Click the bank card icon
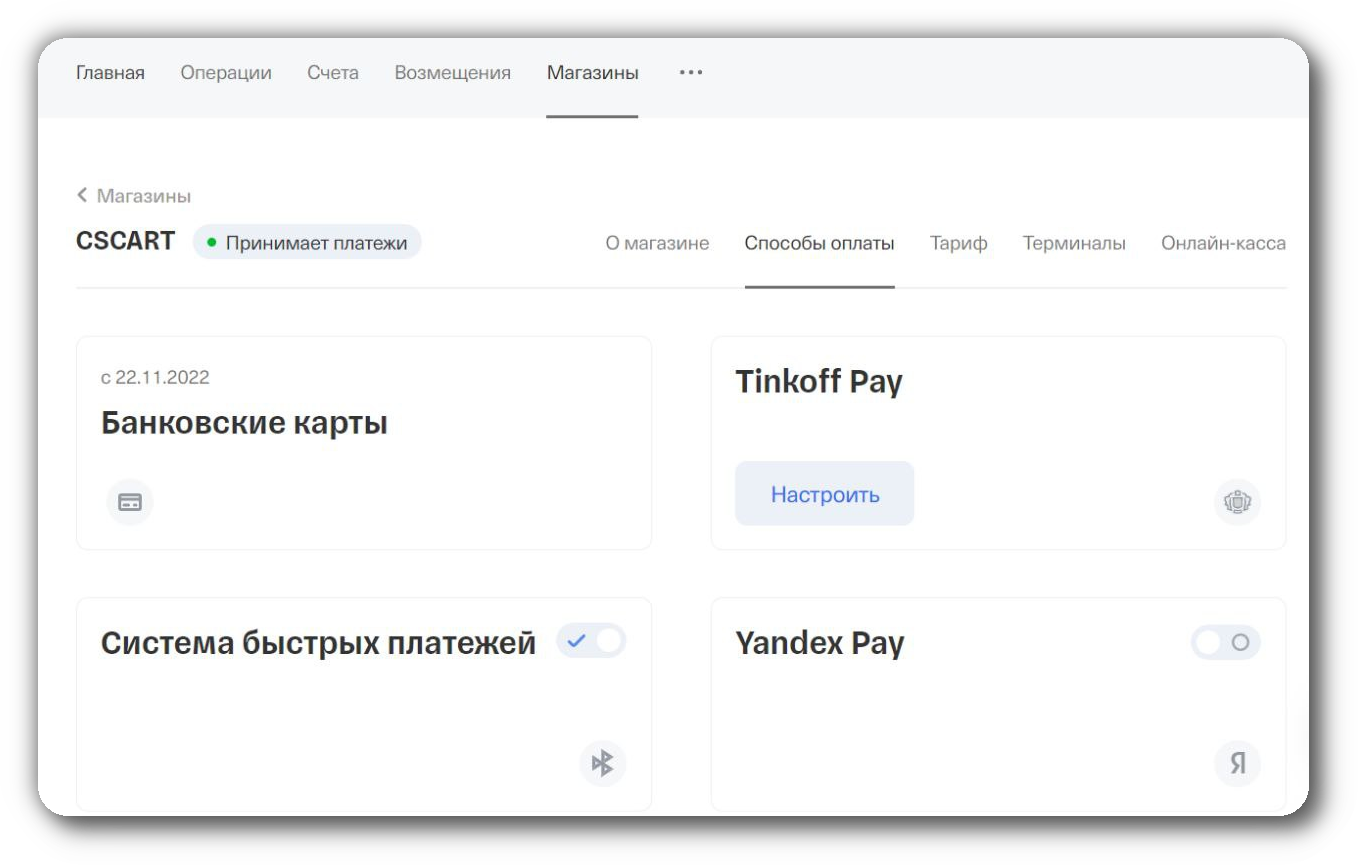Screen dimensions: 1358x865 click(130, 502)
